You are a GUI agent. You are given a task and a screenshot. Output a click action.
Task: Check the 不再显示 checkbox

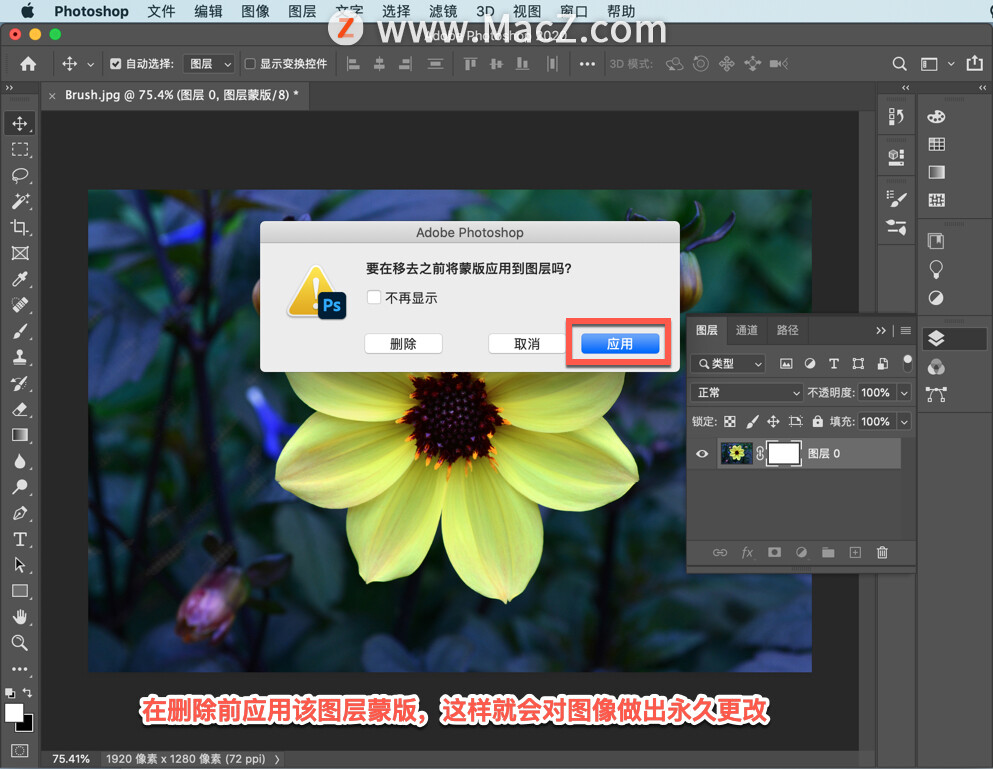[x=374, y=297]
